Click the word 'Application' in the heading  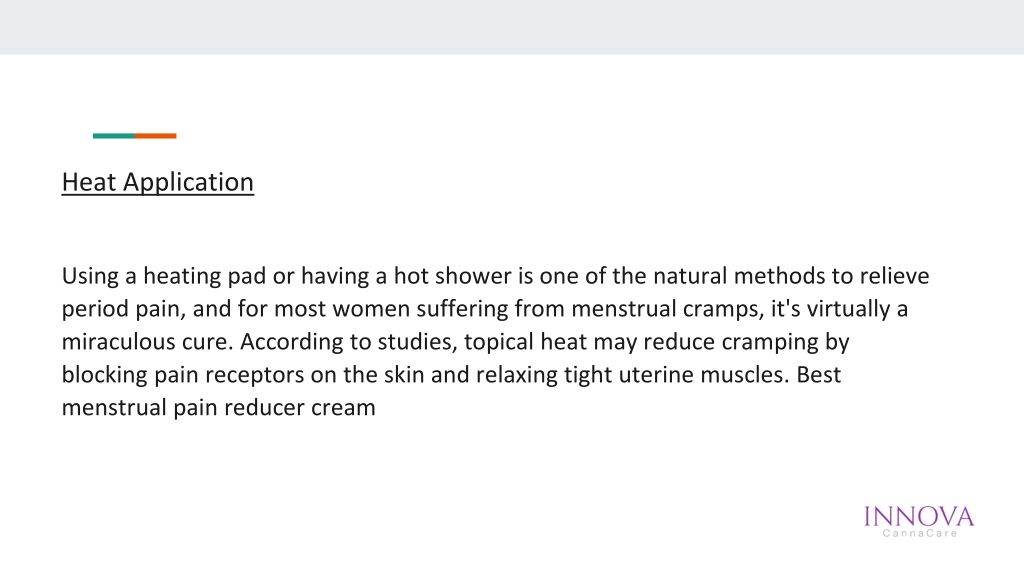188,183
